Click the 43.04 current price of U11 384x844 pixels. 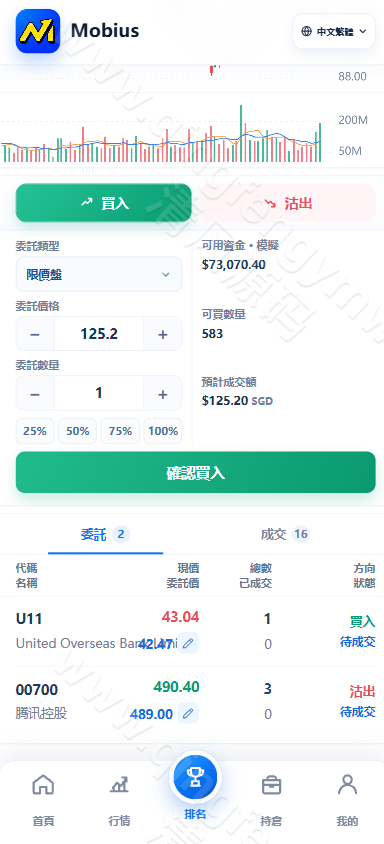(180, 617)
